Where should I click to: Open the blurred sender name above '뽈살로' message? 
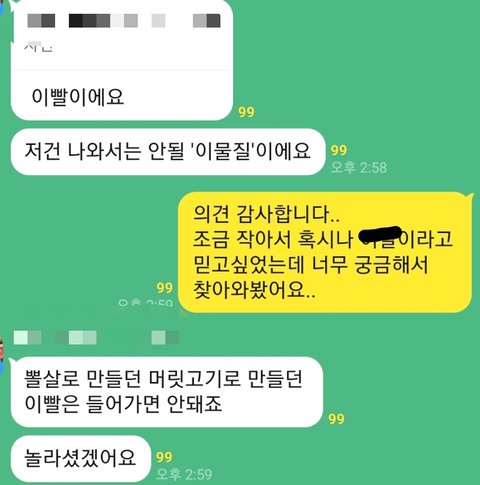click(x=96, y=337)
